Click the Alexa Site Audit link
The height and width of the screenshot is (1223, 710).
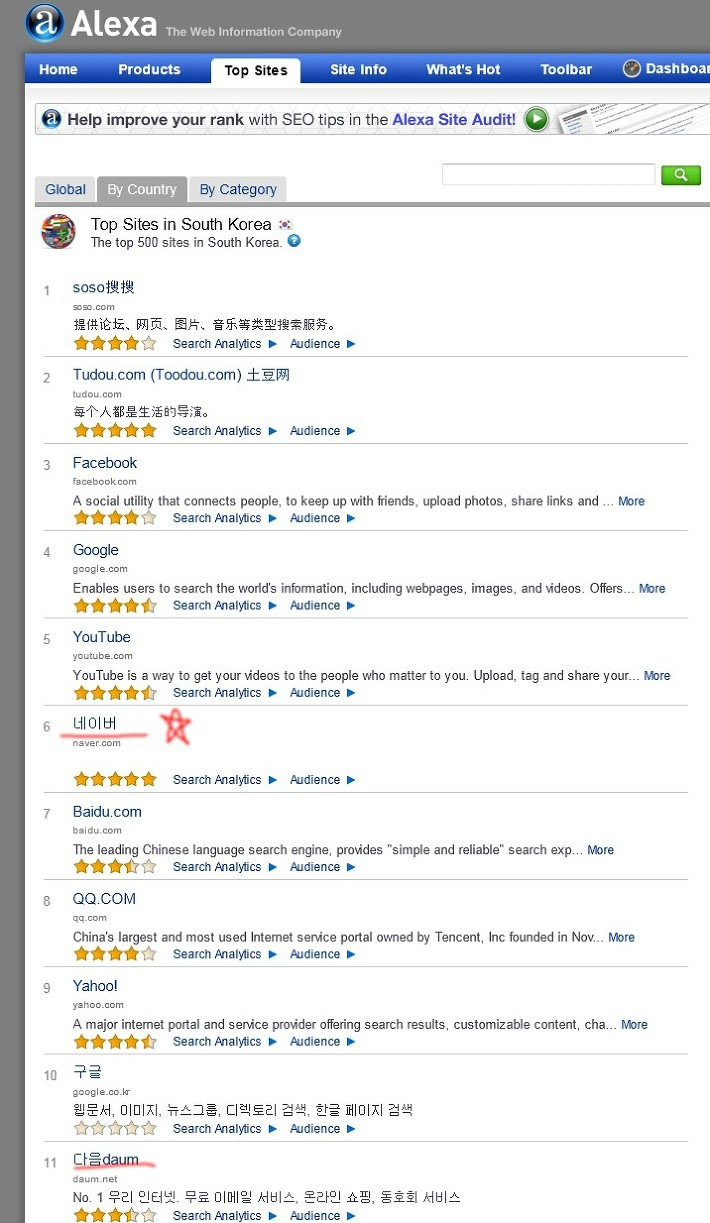pyautogui.click(x=454, y=120)
